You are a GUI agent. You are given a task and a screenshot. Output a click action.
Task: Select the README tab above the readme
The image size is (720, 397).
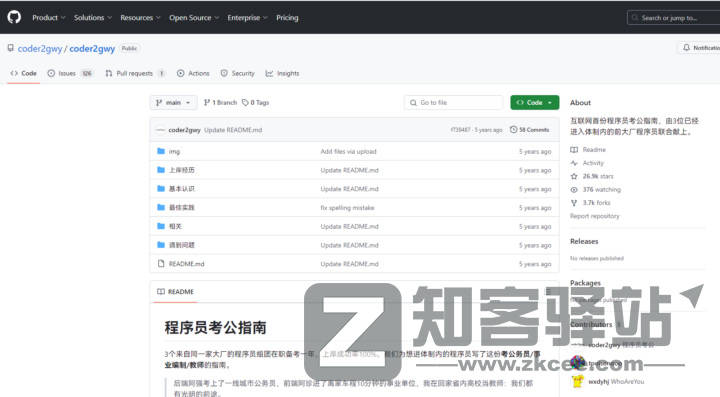(175, 291)
